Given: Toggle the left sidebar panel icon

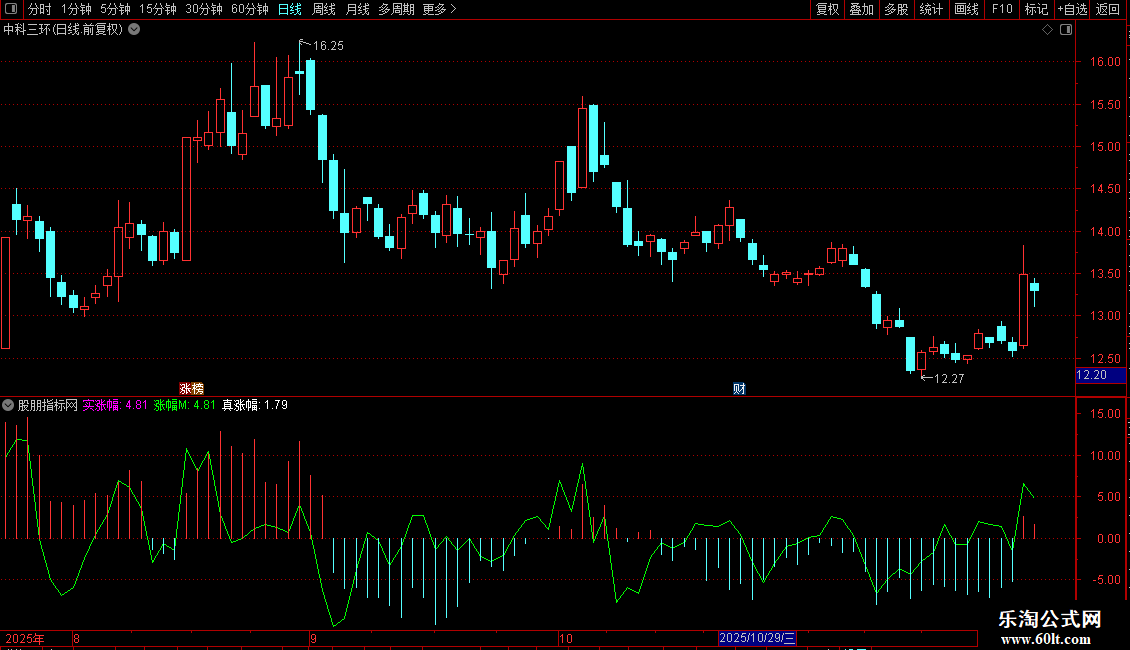Looking at the screenshot, I should (x=11, y=9).
